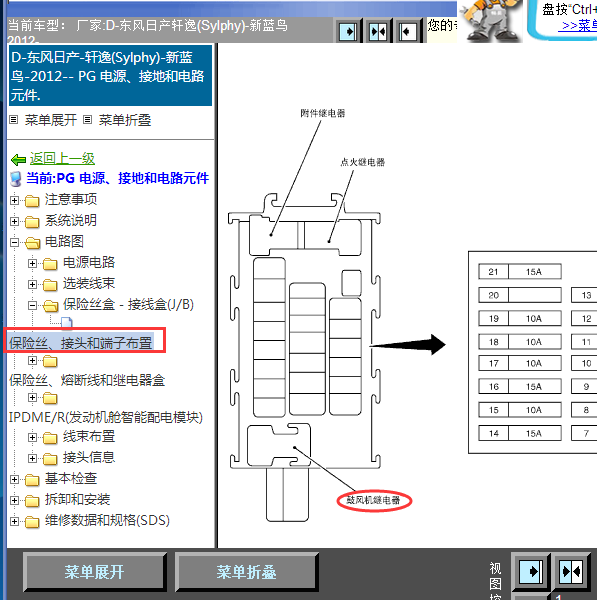This screenshot has width=597, height=600.
Task: Click the 线束布置 folder icon
Action: point(50,437)
